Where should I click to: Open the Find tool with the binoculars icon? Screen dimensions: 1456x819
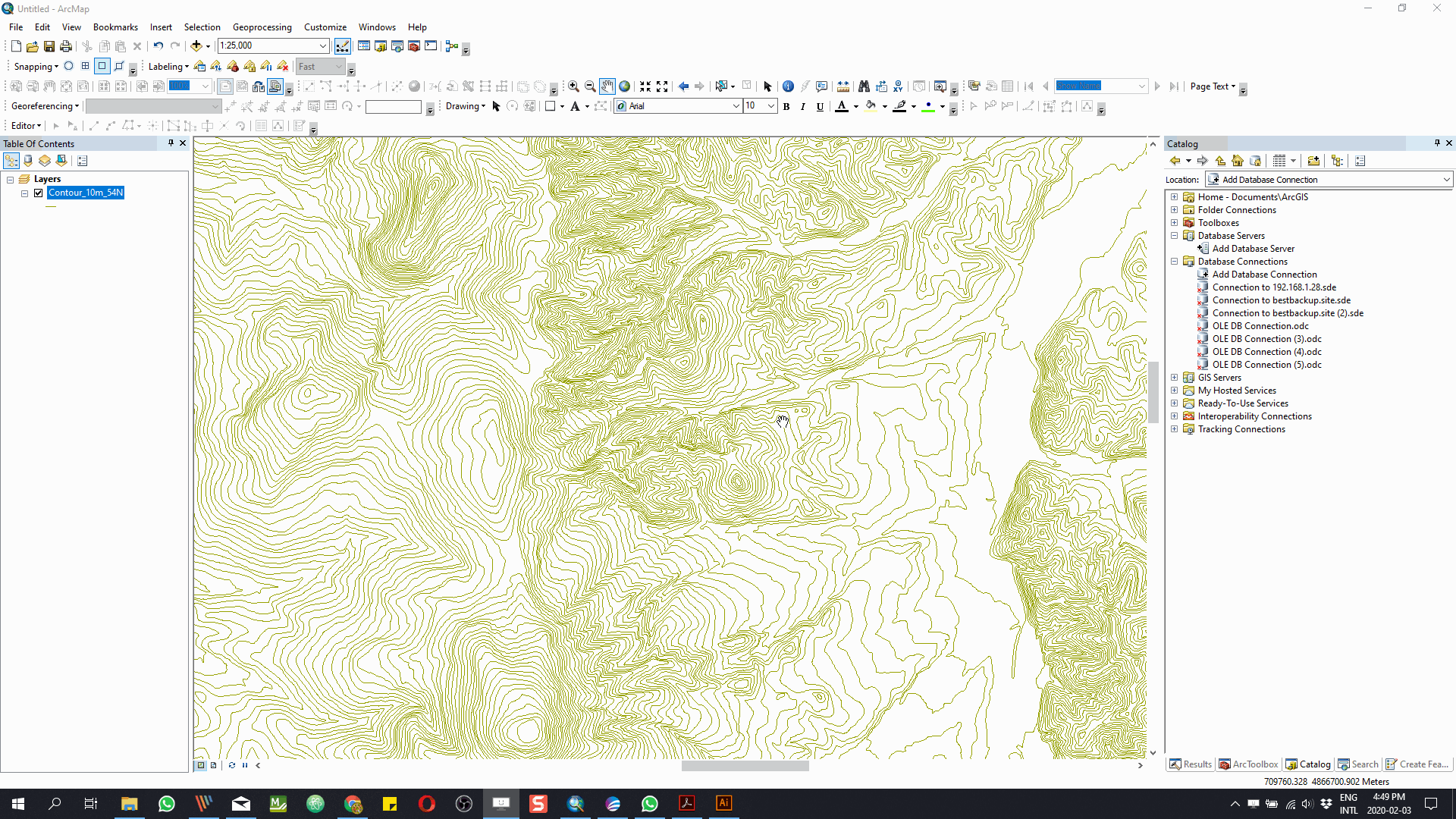(x=864, y=86)
